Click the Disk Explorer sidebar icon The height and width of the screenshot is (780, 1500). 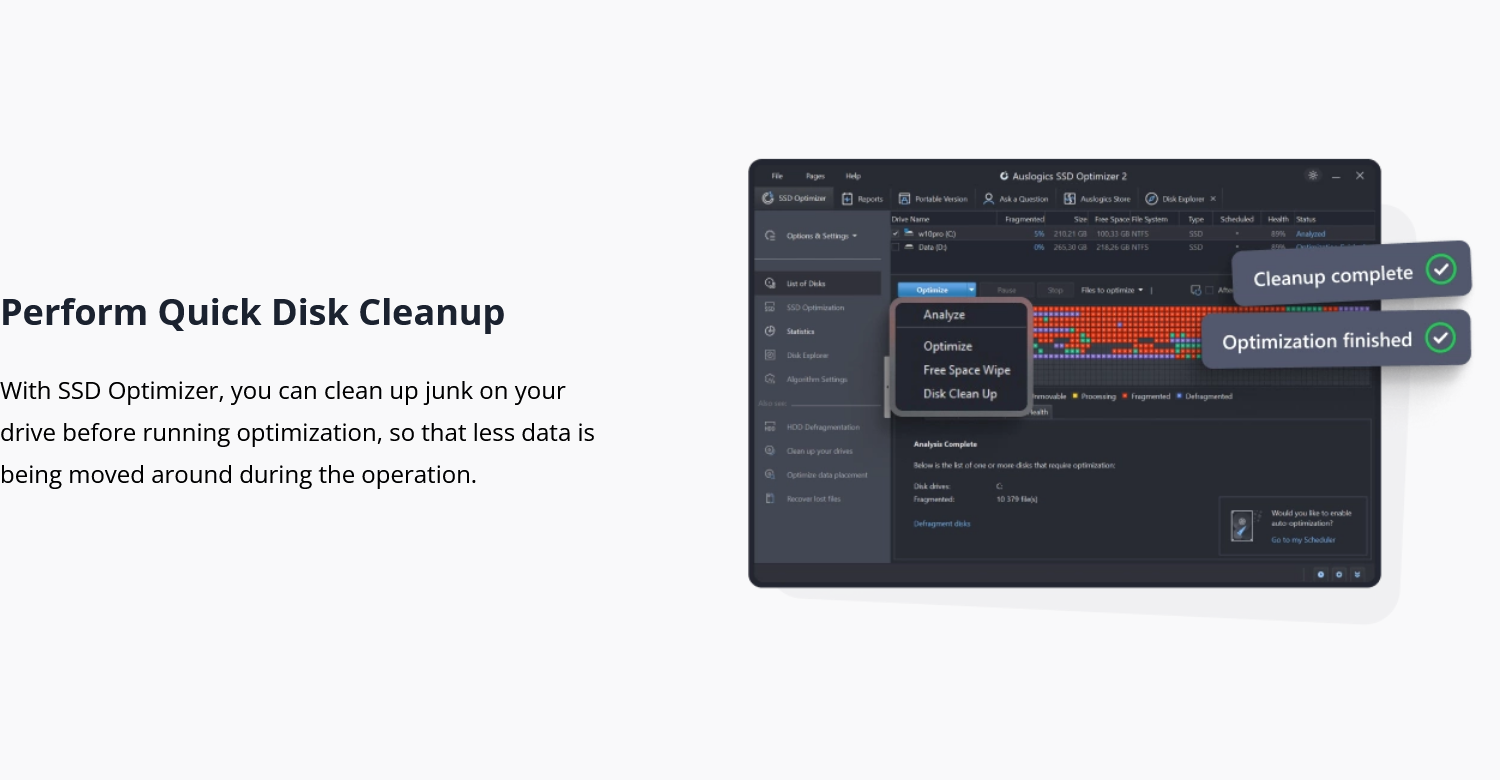coord(770,355)
